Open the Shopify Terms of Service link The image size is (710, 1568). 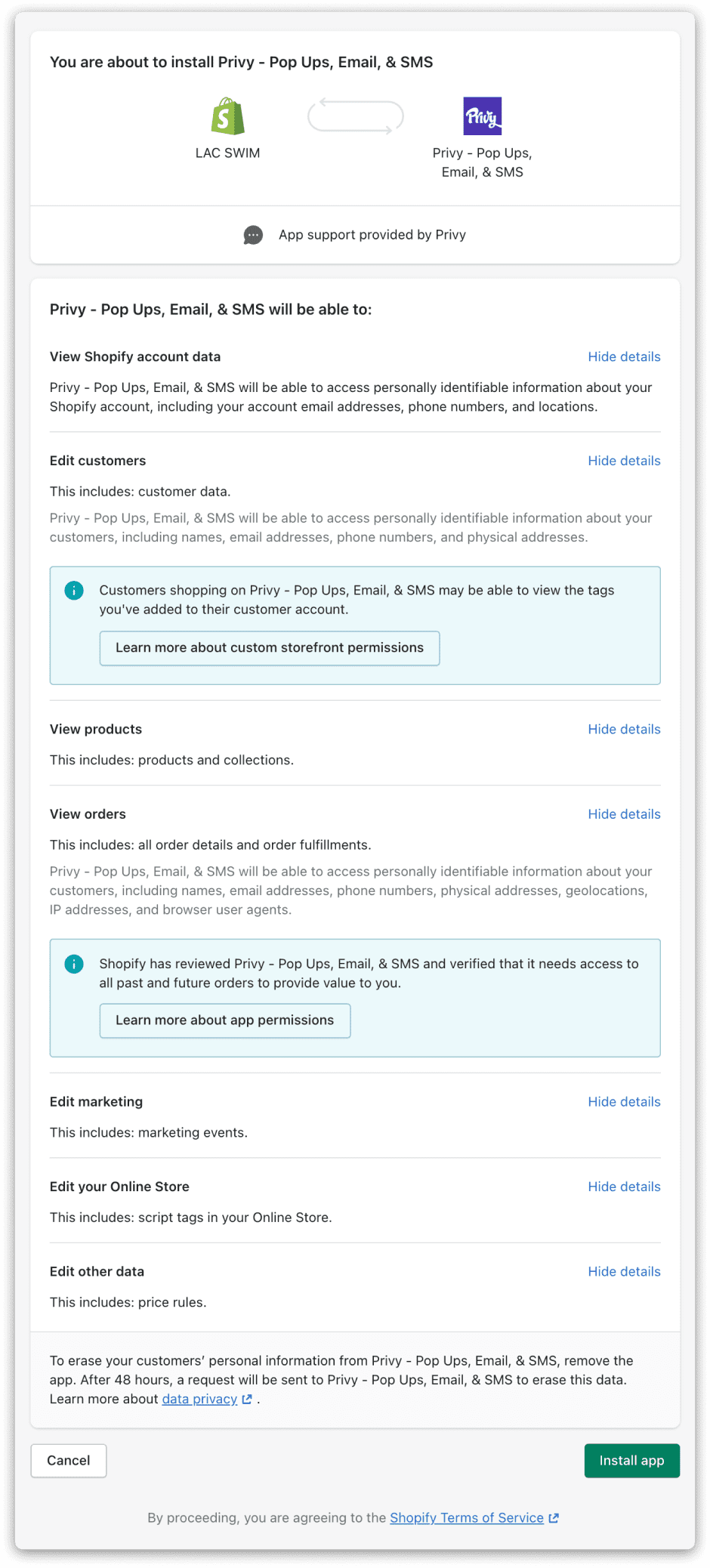(x=466, y=1517)
